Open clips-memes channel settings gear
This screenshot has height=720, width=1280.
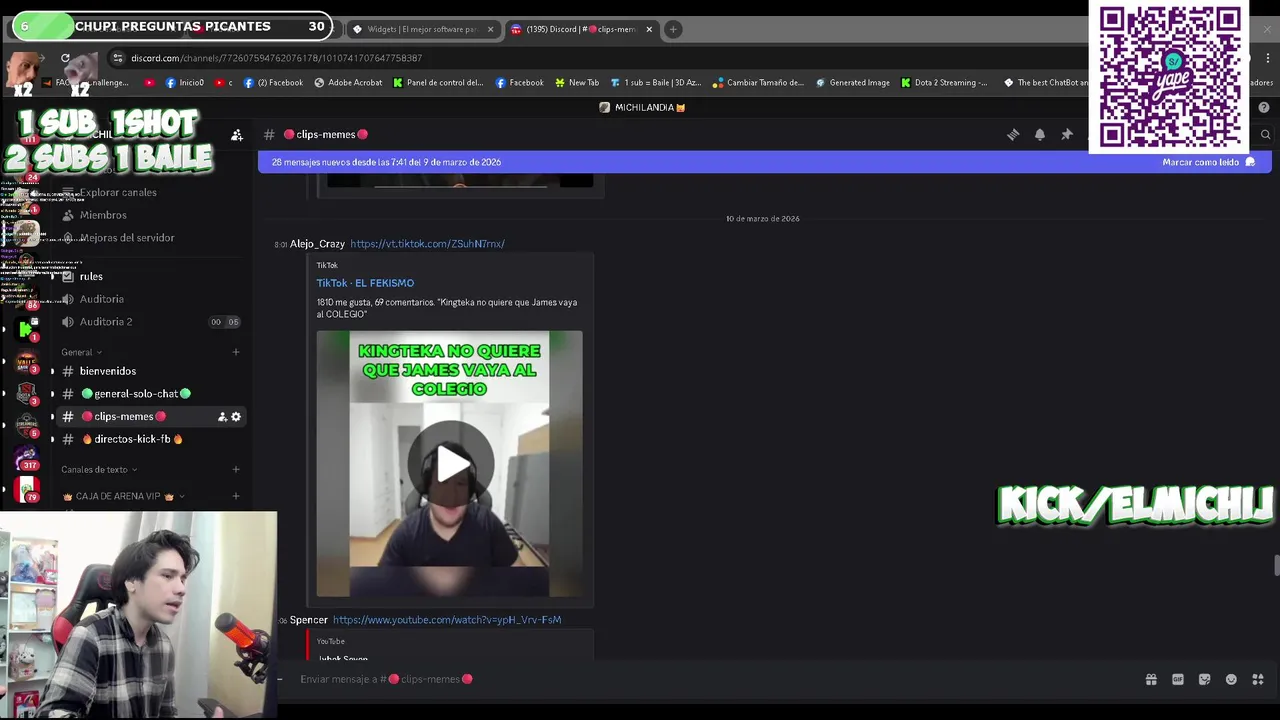click(x=236, y=416)
